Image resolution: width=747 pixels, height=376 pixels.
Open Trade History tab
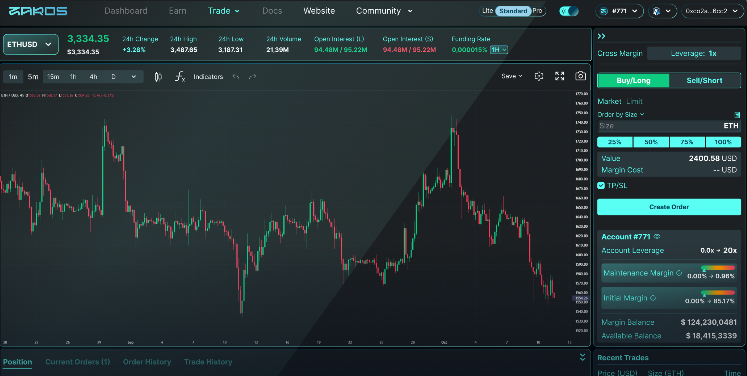(x=208, y=362)
